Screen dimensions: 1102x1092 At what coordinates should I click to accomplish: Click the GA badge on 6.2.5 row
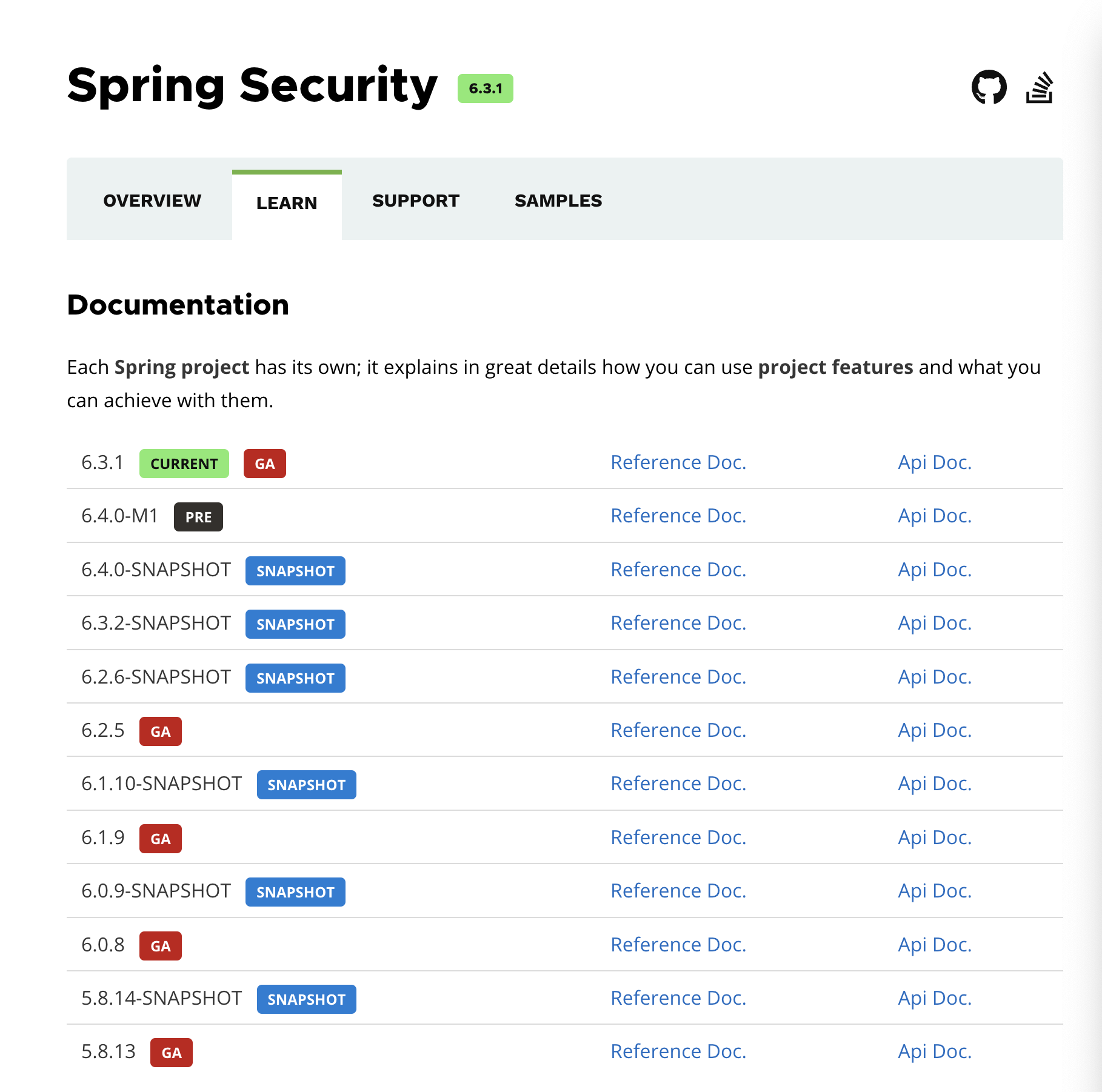point(161,731)
